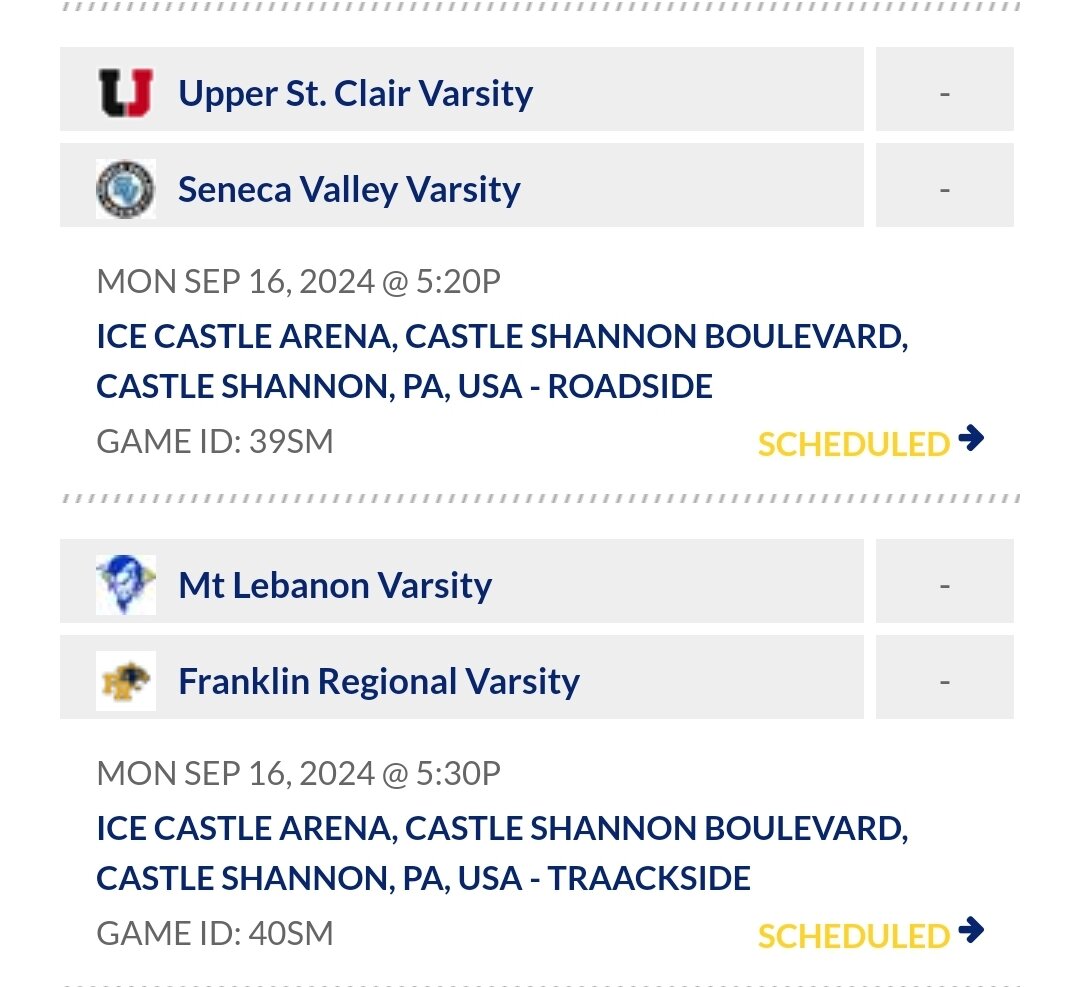Screen dimensions: 1080x987
Task: Click SCHEDULED status for game 39SM
Action: pyautogui.click(x=853, y=444)
